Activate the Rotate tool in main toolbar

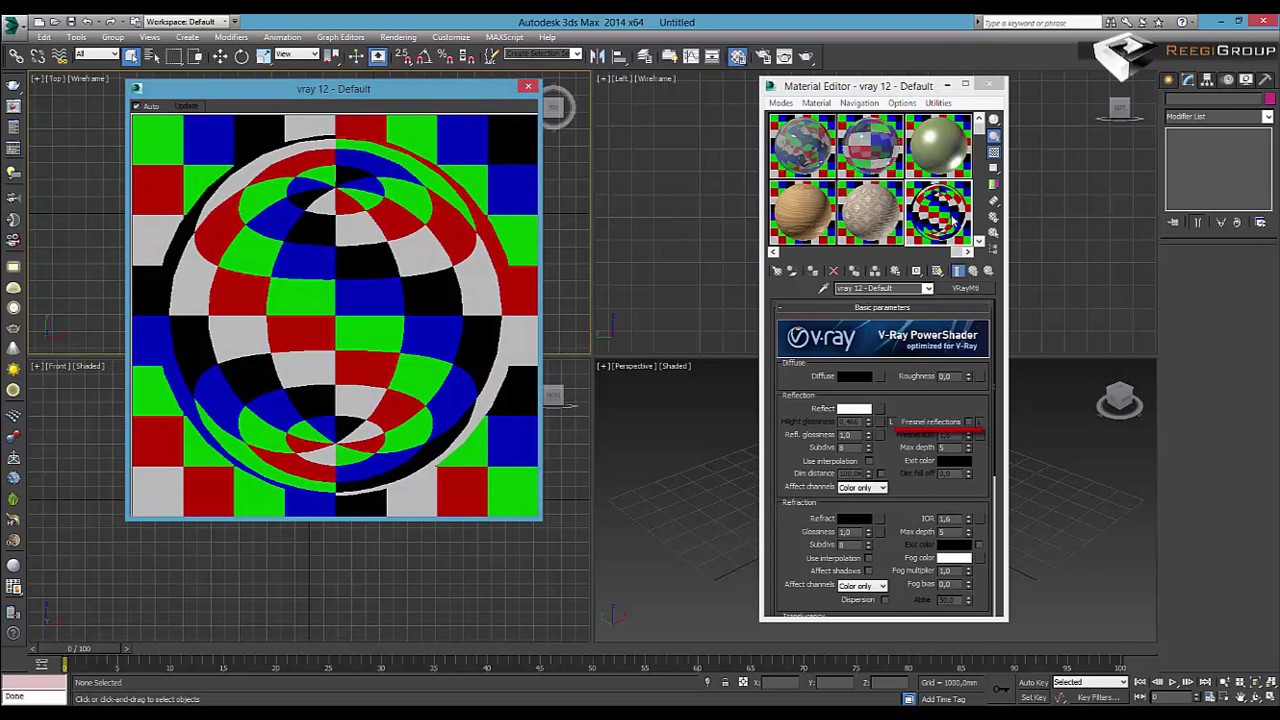242,57
